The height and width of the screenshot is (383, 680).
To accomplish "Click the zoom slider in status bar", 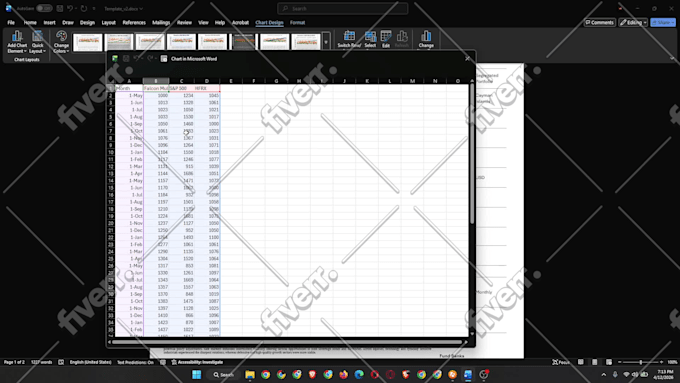I will (x=641, y=362).
